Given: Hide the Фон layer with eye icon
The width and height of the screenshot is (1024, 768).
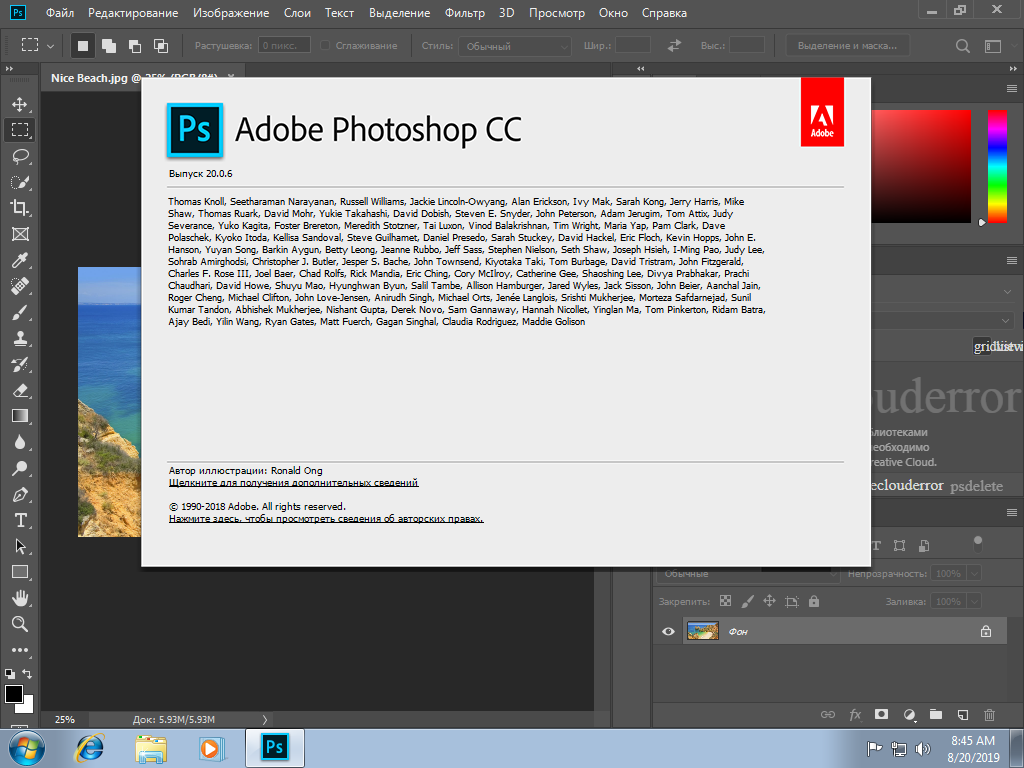Looking at the screenshot, I should pyautogui.click(x=669, y=631).
